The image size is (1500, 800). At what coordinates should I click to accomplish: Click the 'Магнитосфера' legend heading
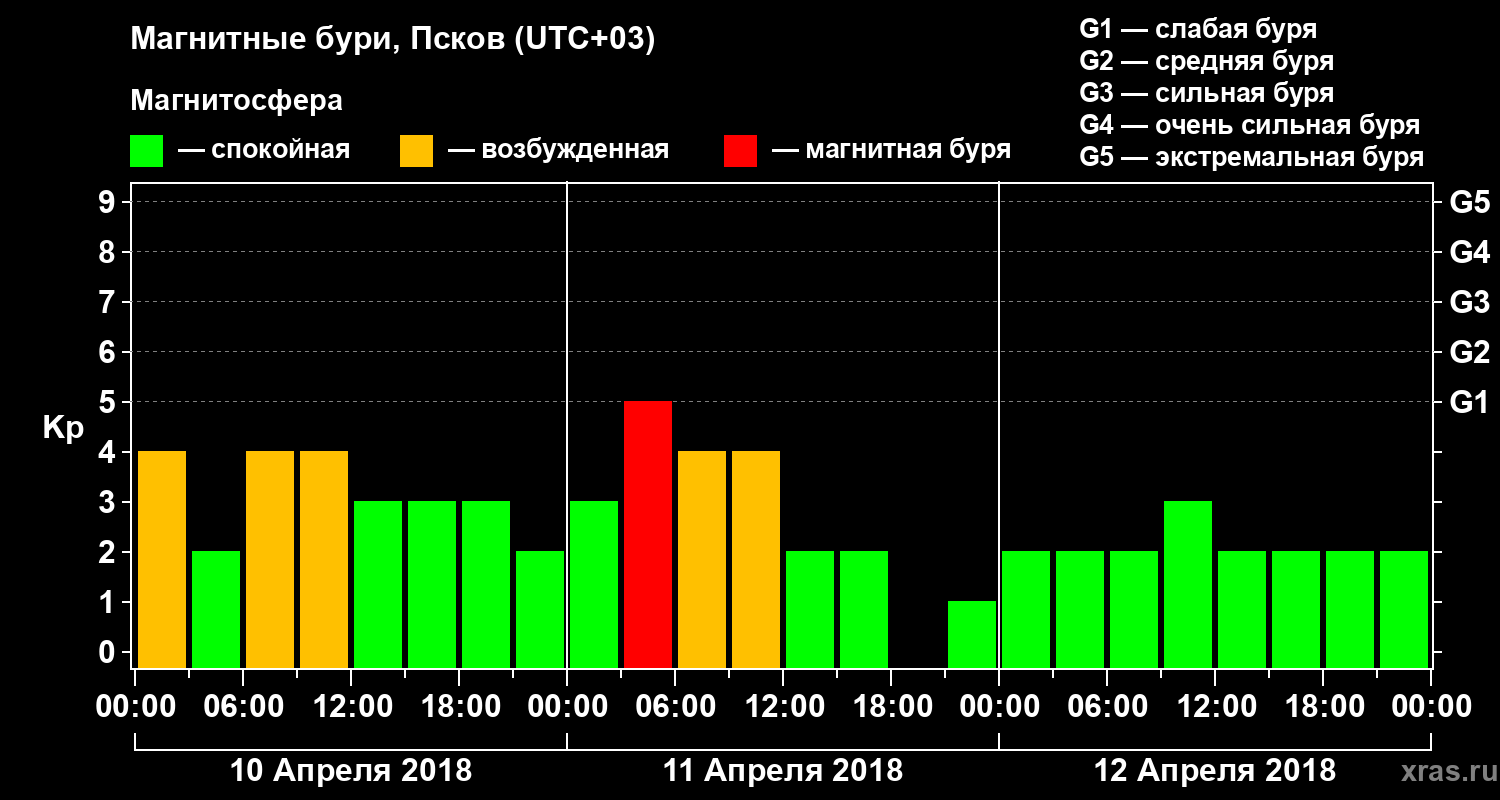coord(237,101)
